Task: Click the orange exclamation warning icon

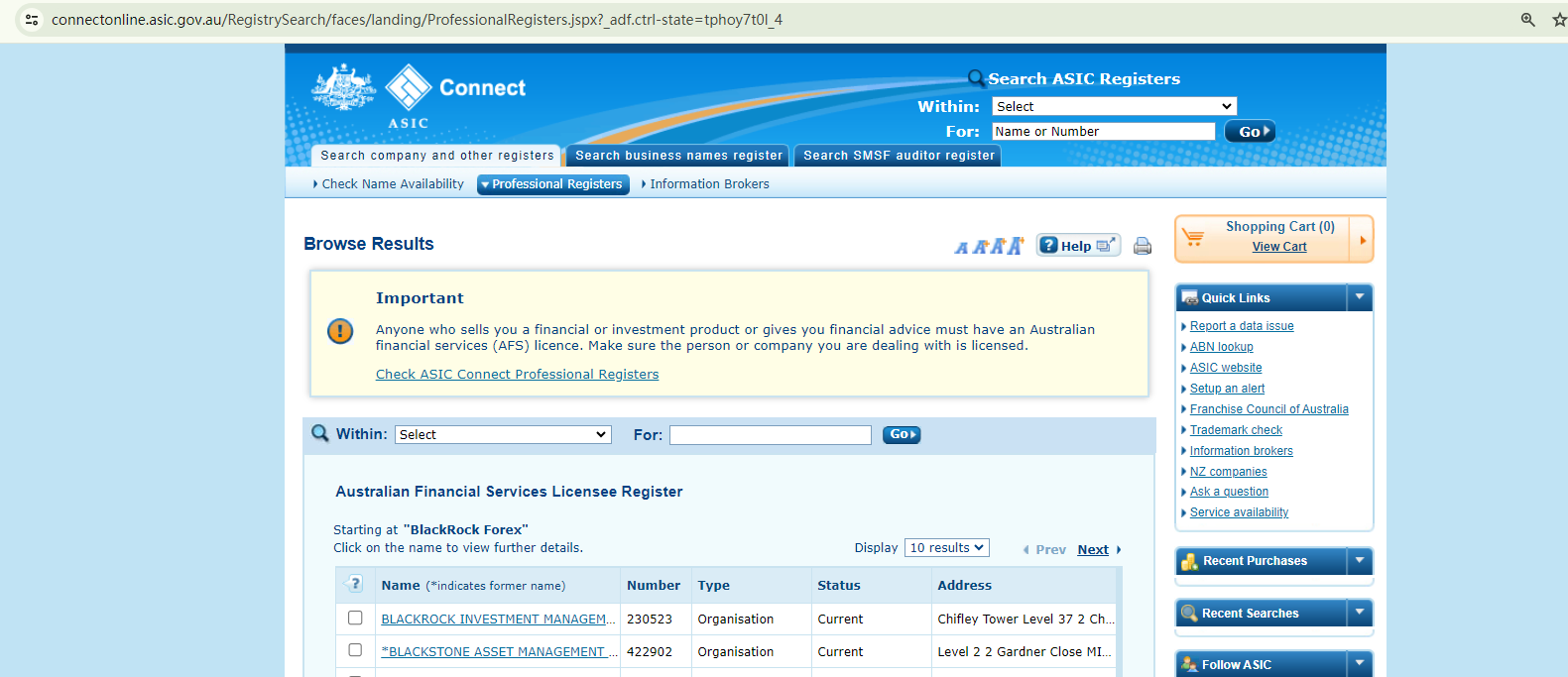Action: coord(340,331)
